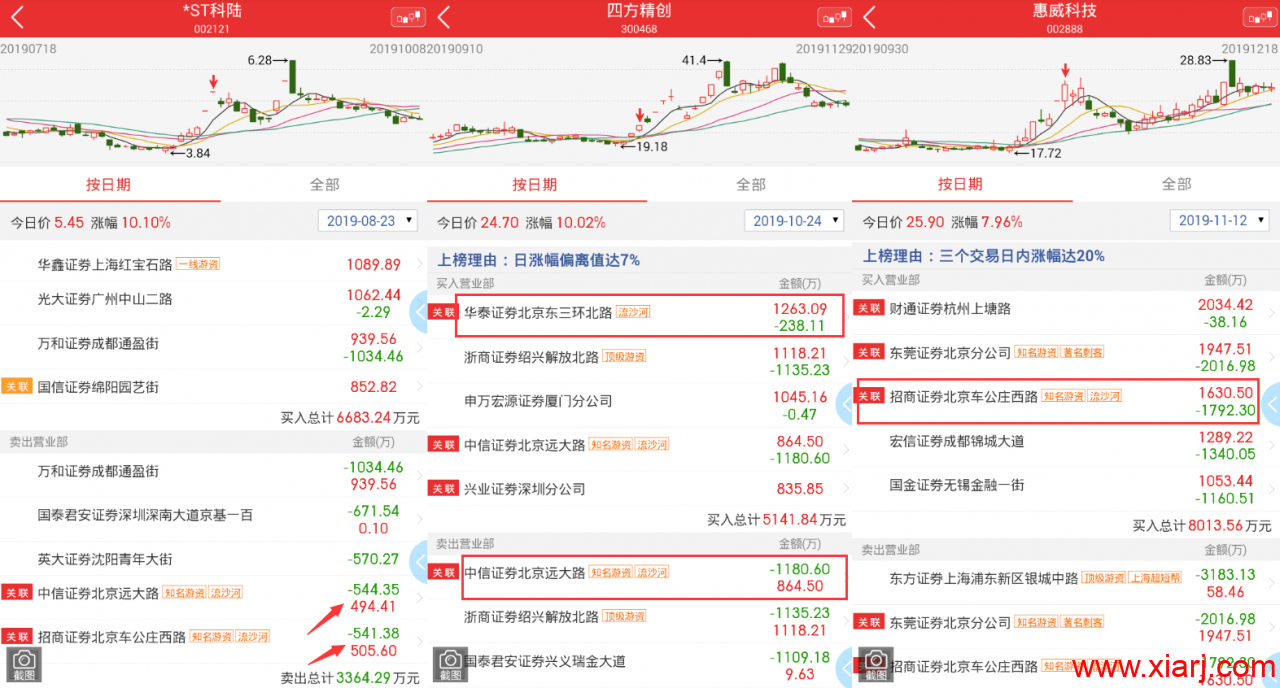Tap 关联 badge of 中信证券北京远大路 in *ST科陆 panel

[16, 593]
